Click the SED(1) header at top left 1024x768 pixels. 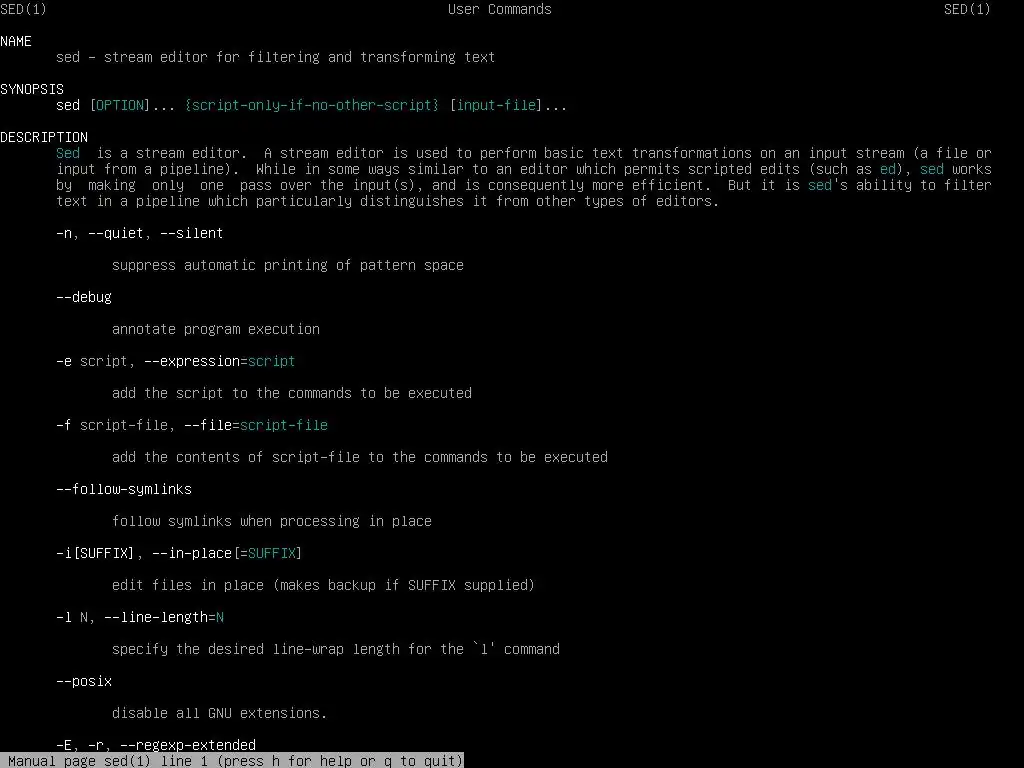[24, 9]
